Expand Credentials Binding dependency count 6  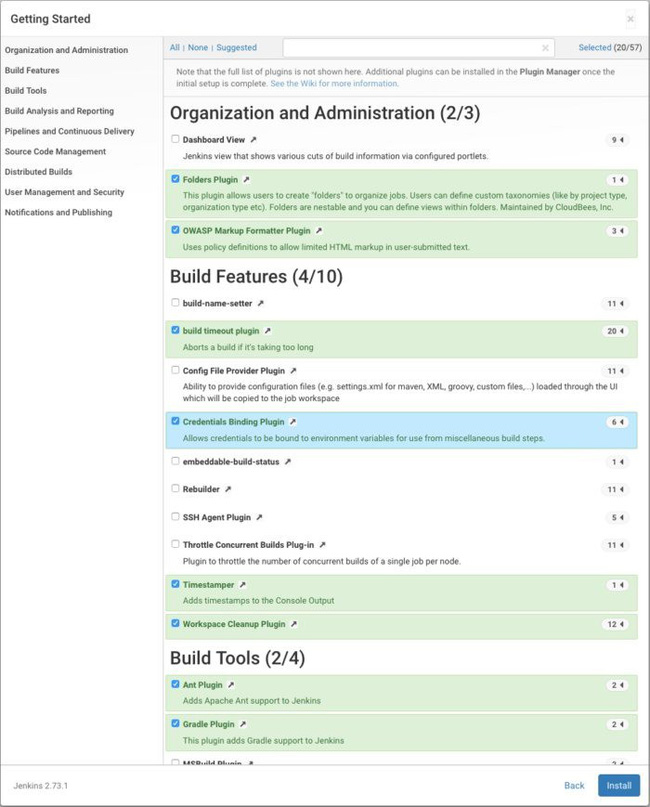point(617,422)
